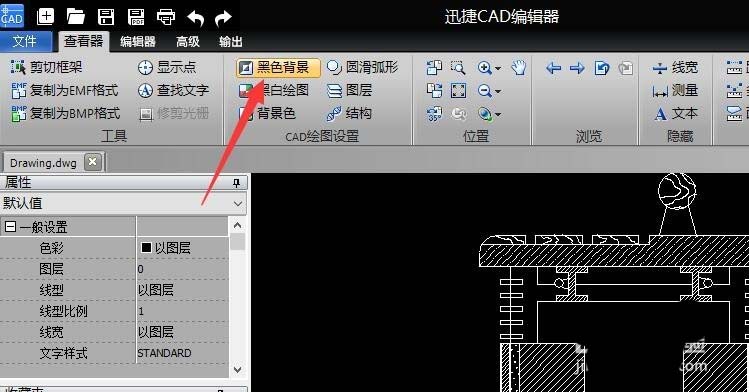Go to previous page with left arrow
Viewport: 749px width, 392px height.
553,68
